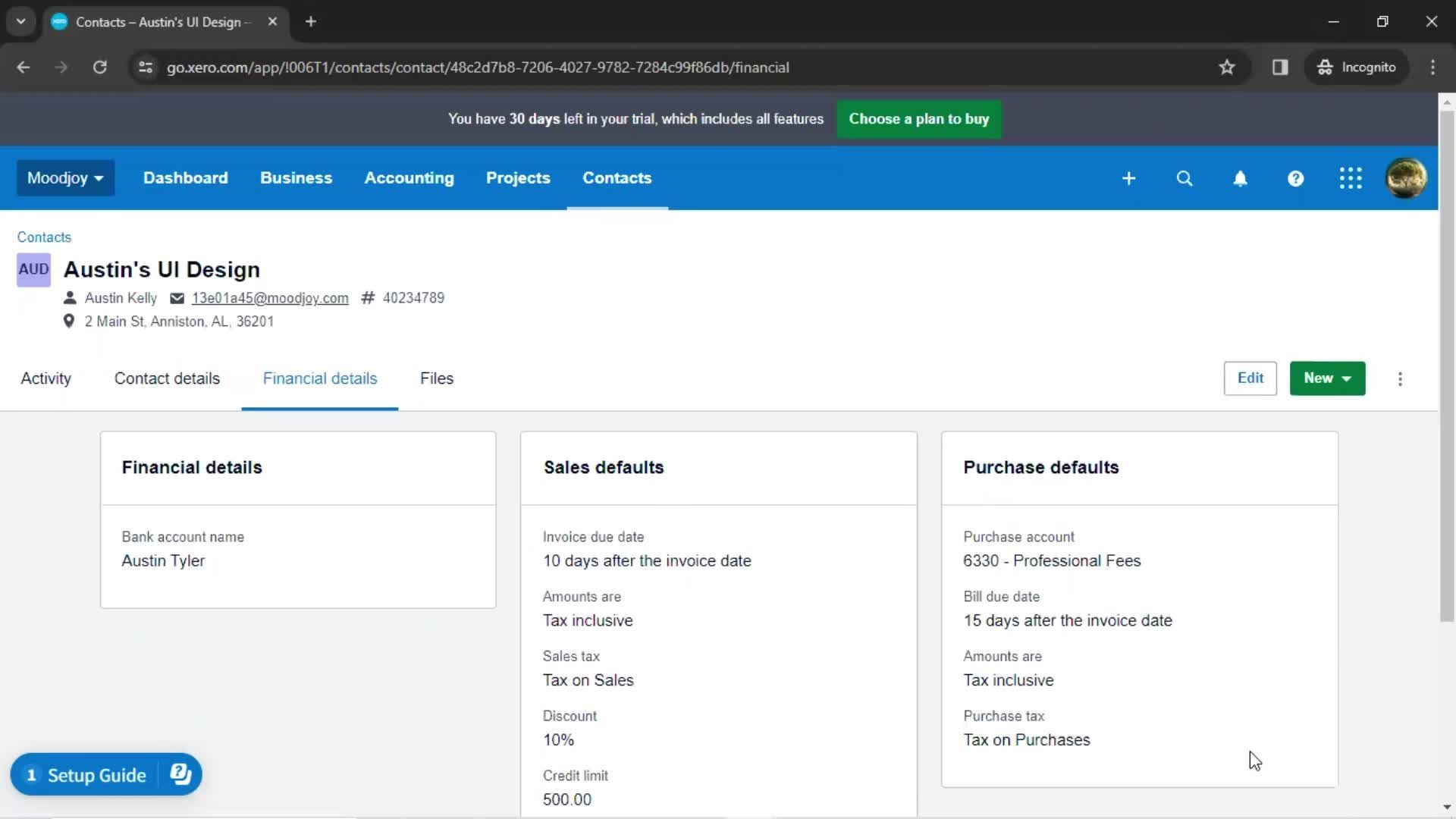
Task: Click the Tax on Purchases value
Action: pyautogui.click(x=1027, y=740)
